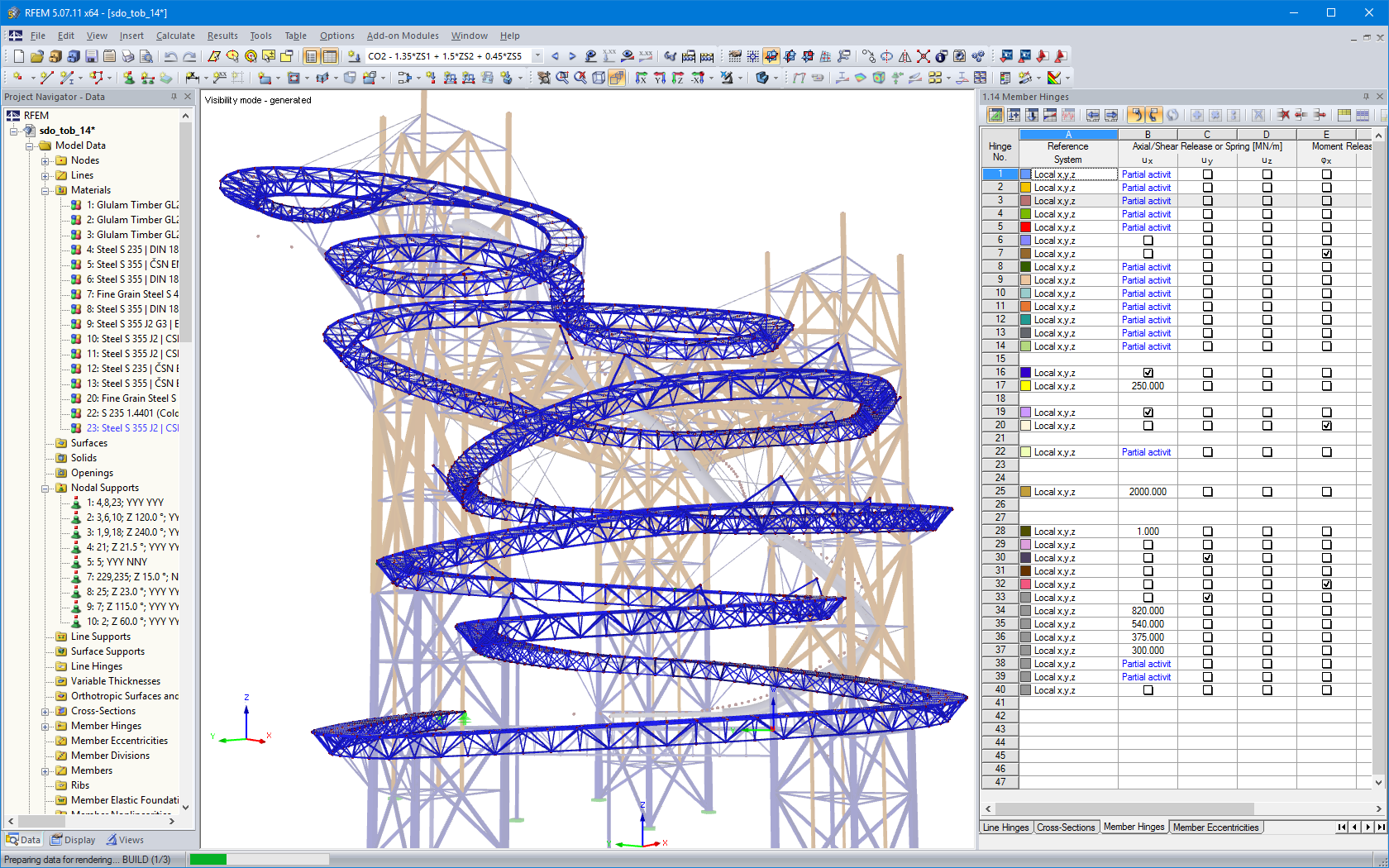
Task: Click the view in X direction icon
Action: (642, 78)
